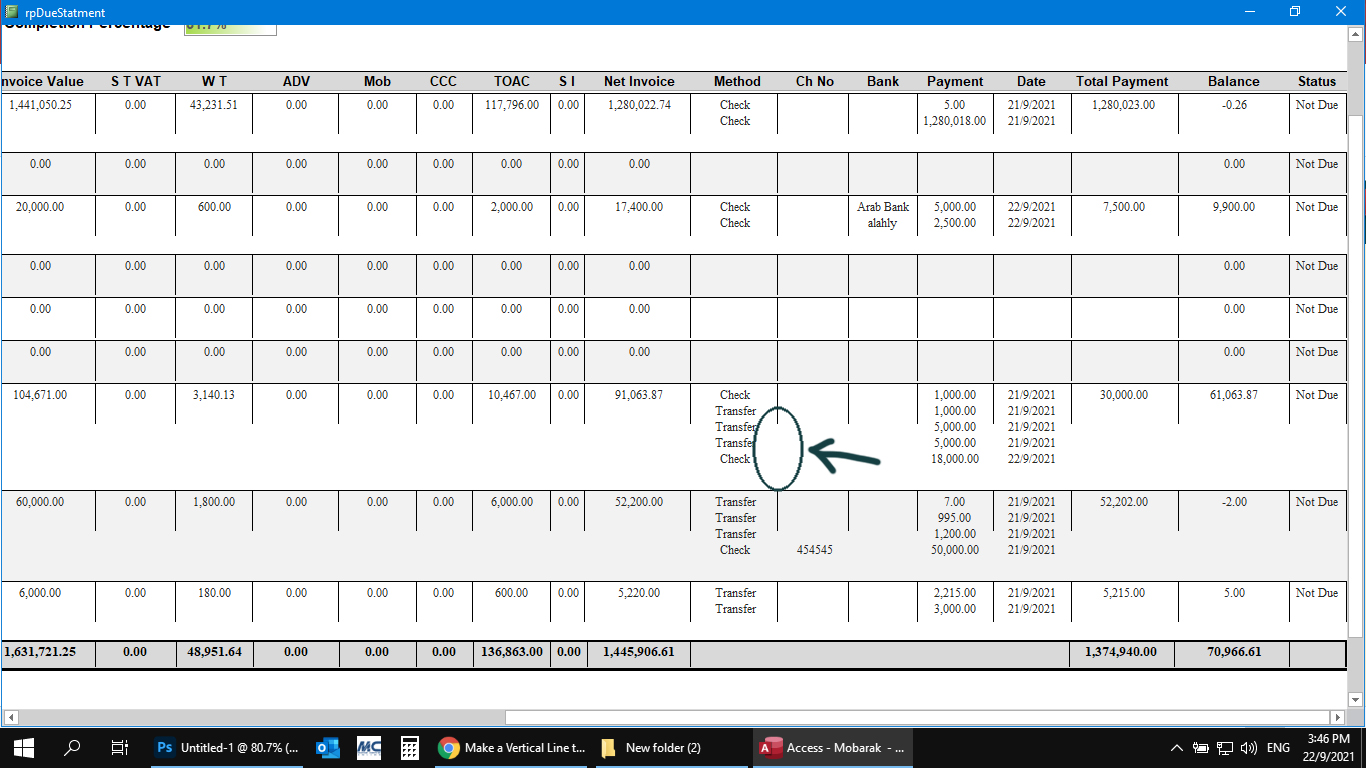Screen dimensions: 1366x768
Task: Click check number 454545
Action: click(x=815, y=550)
